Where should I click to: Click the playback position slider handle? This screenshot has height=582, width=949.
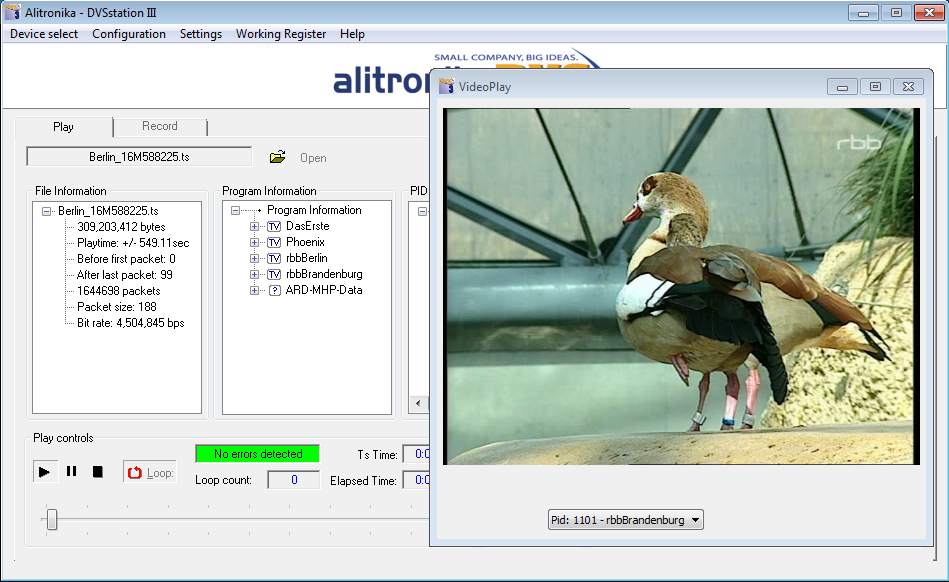tap(52, 519)
